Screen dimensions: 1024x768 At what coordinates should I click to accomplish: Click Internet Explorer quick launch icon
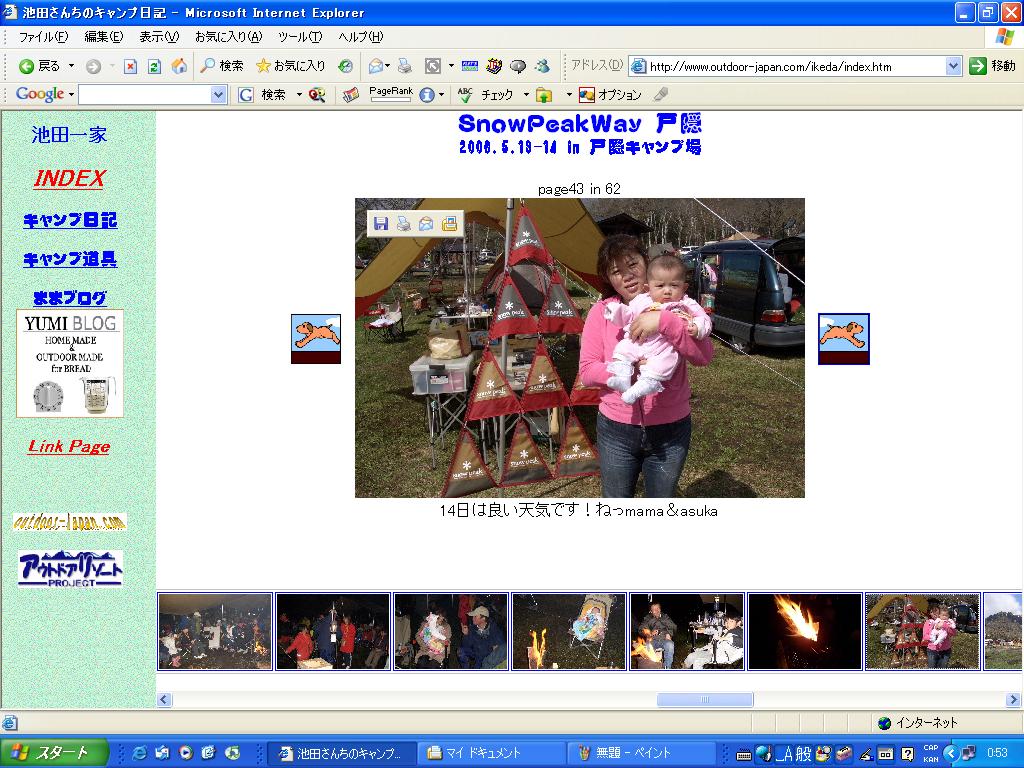click(x=139, y=753)
